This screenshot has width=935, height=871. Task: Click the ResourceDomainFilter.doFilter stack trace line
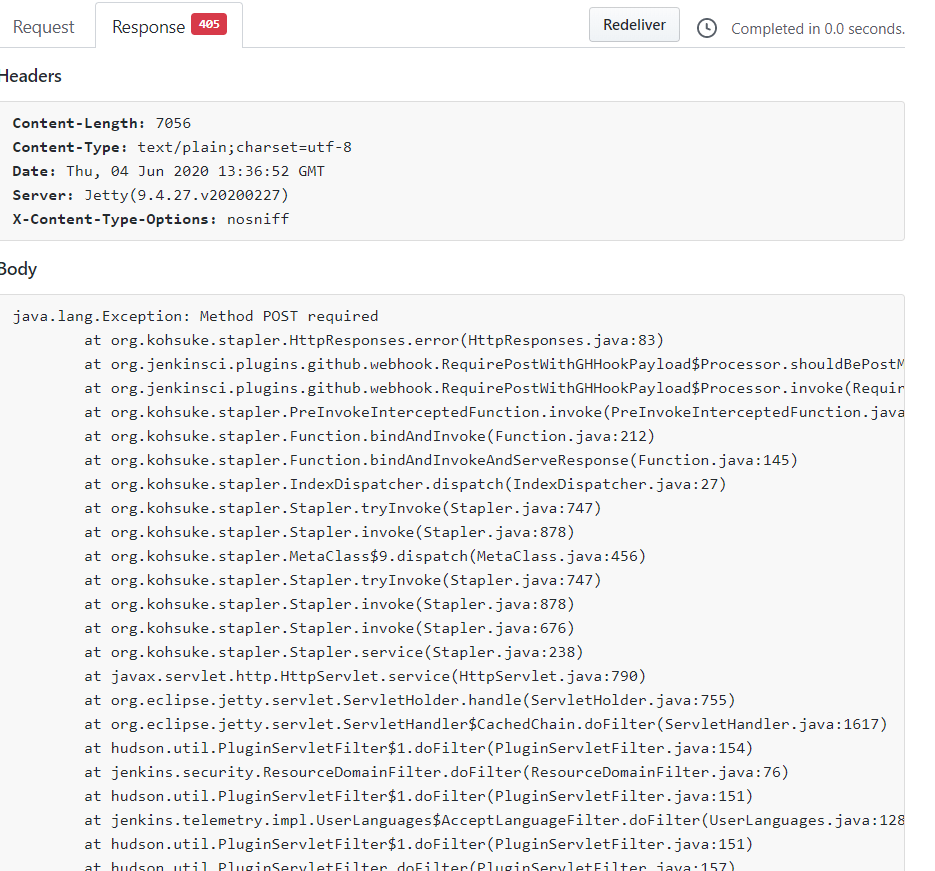(436, 772)
